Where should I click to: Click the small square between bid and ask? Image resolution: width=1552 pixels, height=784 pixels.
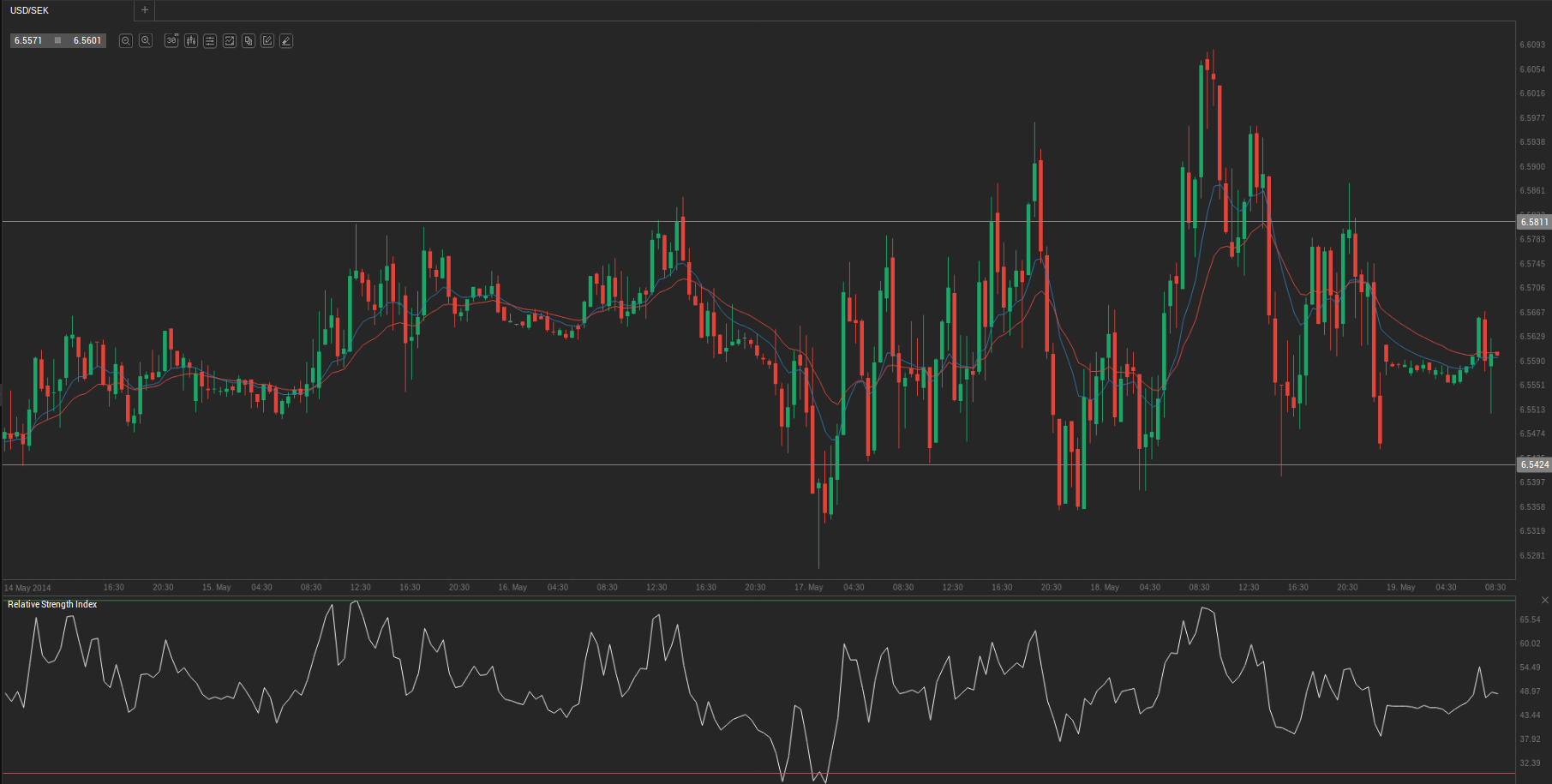[57, 40]
